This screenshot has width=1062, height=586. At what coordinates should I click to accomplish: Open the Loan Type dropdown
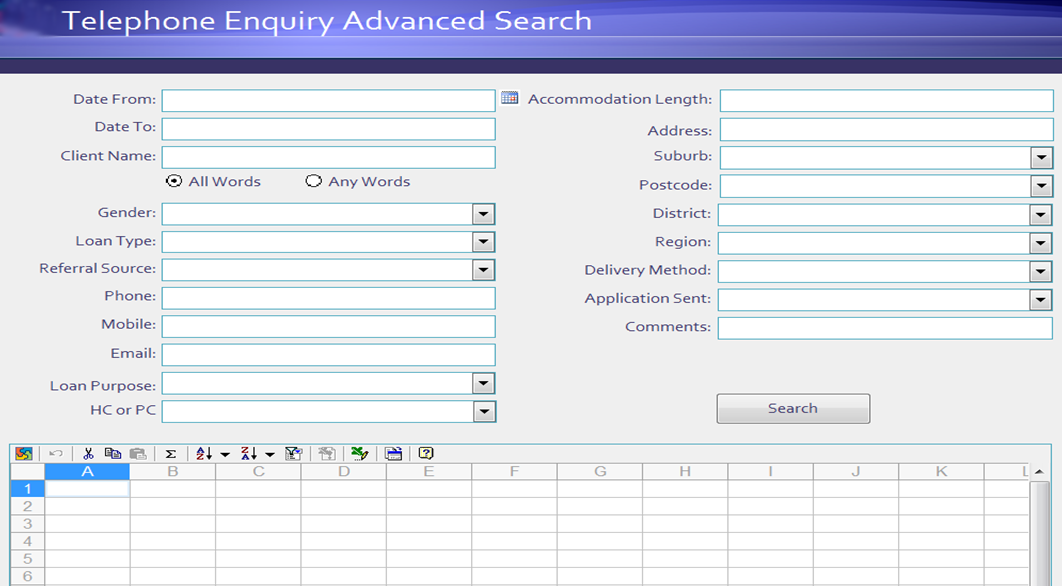pyautogui.click(x=484, y=241)
